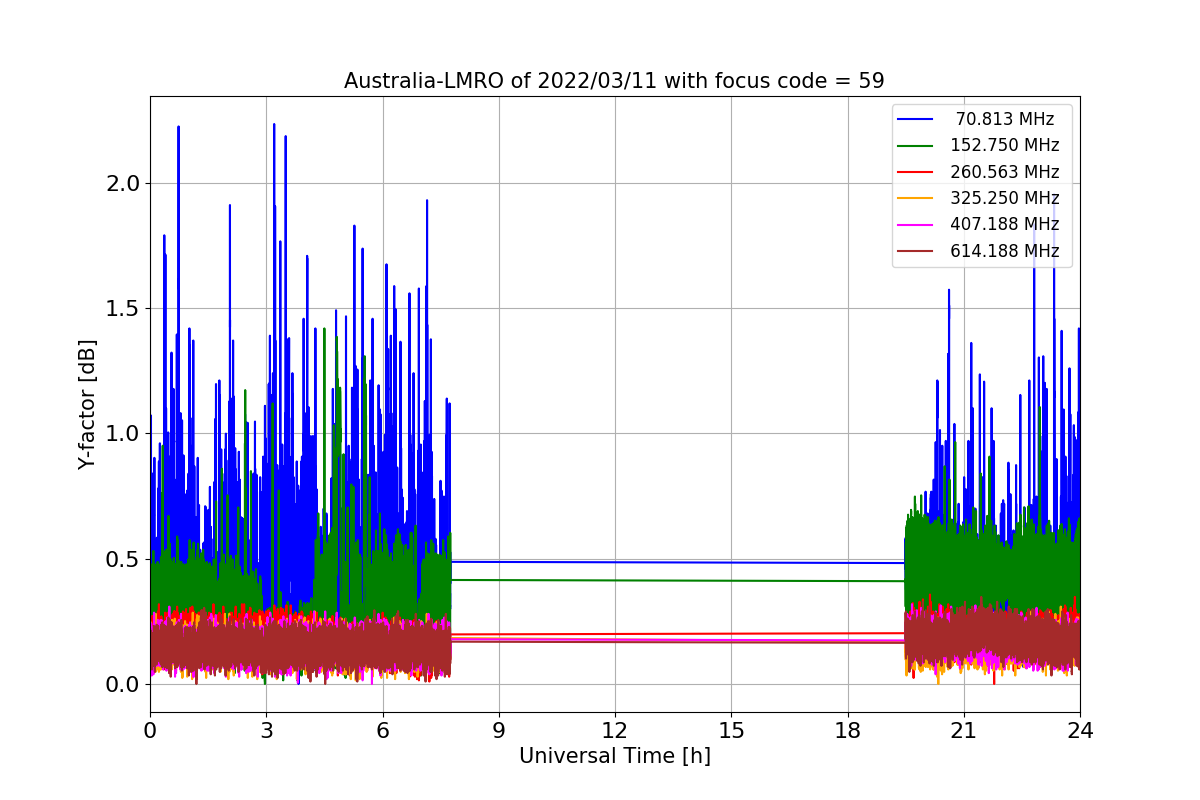Select the '260.563 MHz' legend label
The width and height of the screenshot is (1200, 800).
[x=1005, y=172]
